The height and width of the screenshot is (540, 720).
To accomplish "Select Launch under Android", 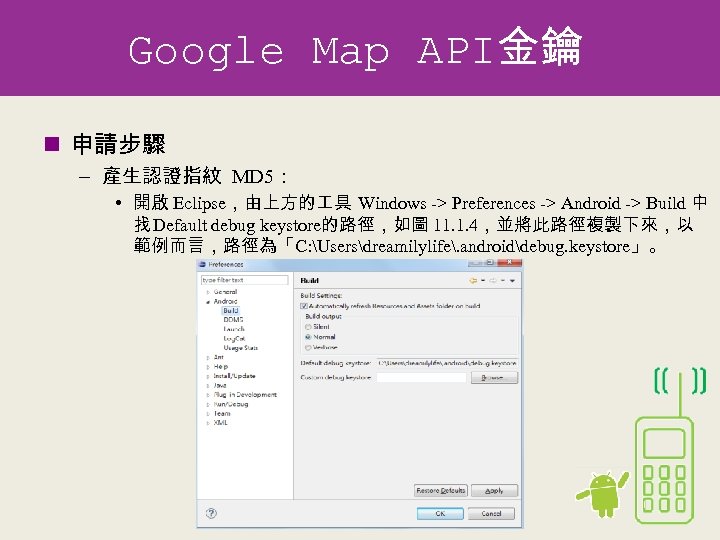I will (x=234, y=329).
